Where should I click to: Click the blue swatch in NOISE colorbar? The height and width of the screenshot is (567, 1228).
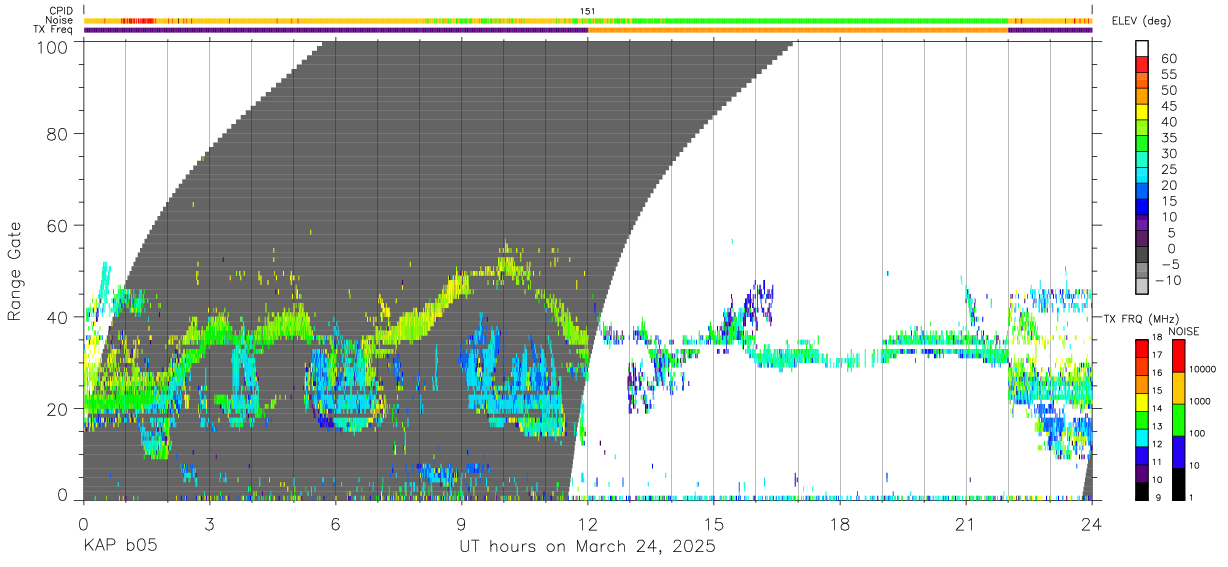[1179, 450]
